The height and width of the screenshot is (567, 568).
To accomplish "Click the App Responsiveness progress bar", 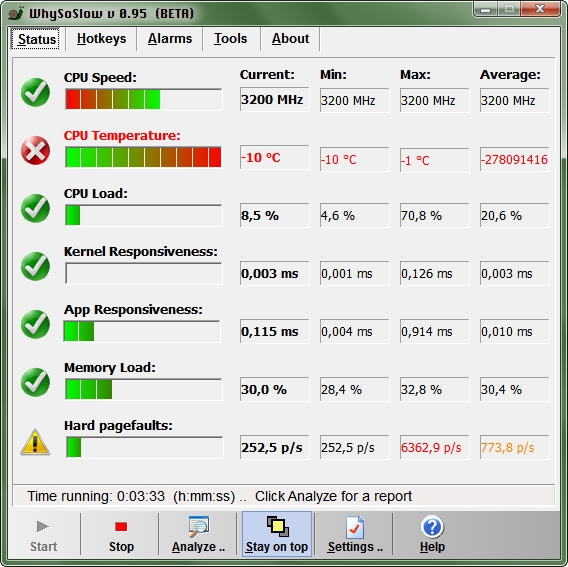I will (x=142, y=331).
